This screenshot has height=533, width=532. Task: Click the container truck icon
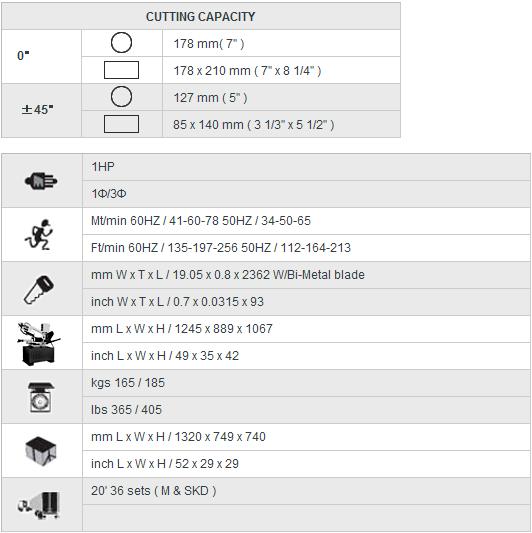[39, 505]
